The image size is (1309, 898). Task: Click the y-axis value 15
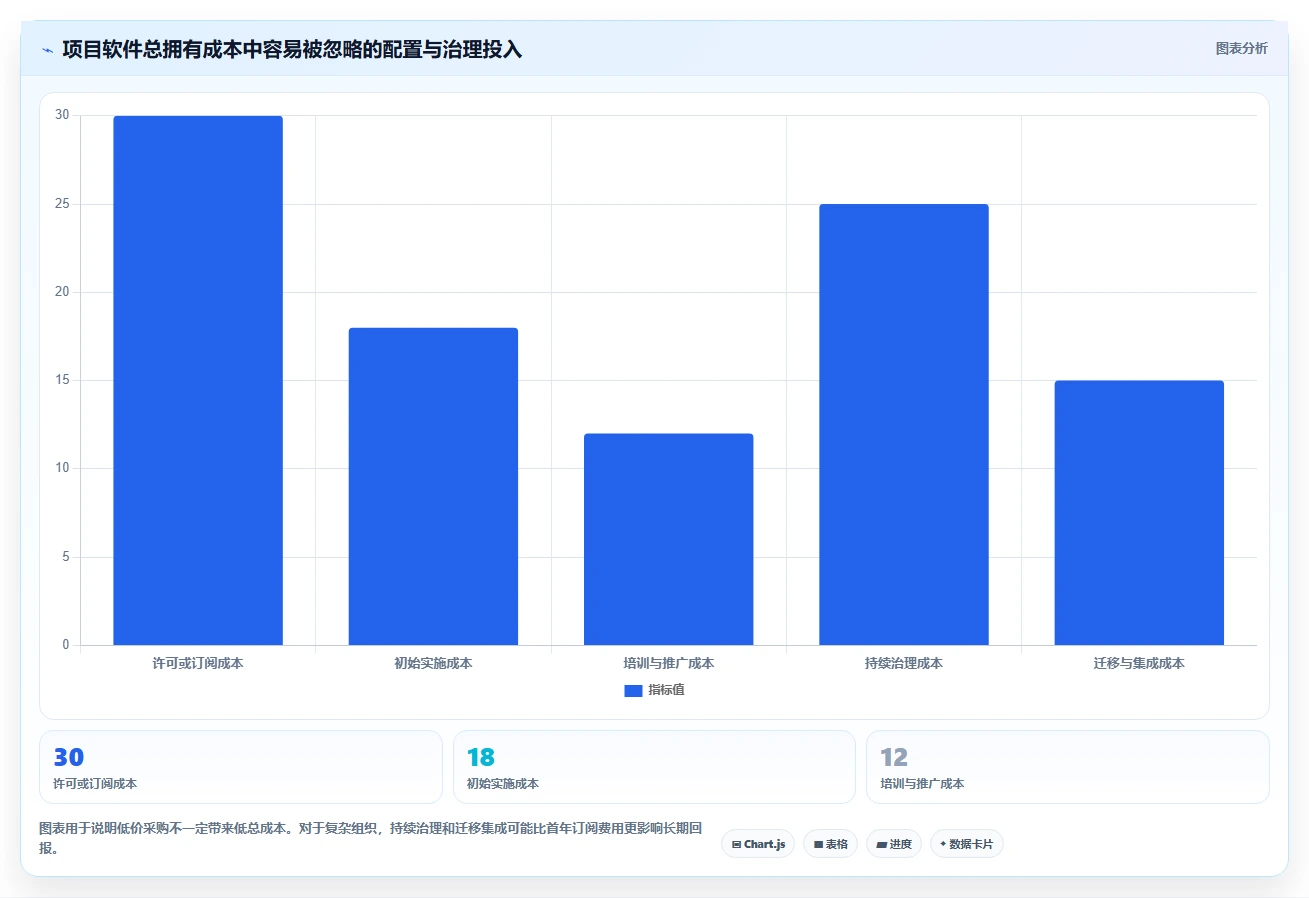point(63,380)
